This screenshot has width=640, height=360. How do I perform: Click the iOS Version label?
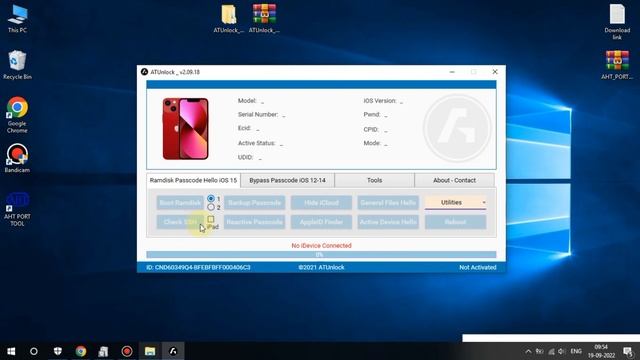[380, 100]
